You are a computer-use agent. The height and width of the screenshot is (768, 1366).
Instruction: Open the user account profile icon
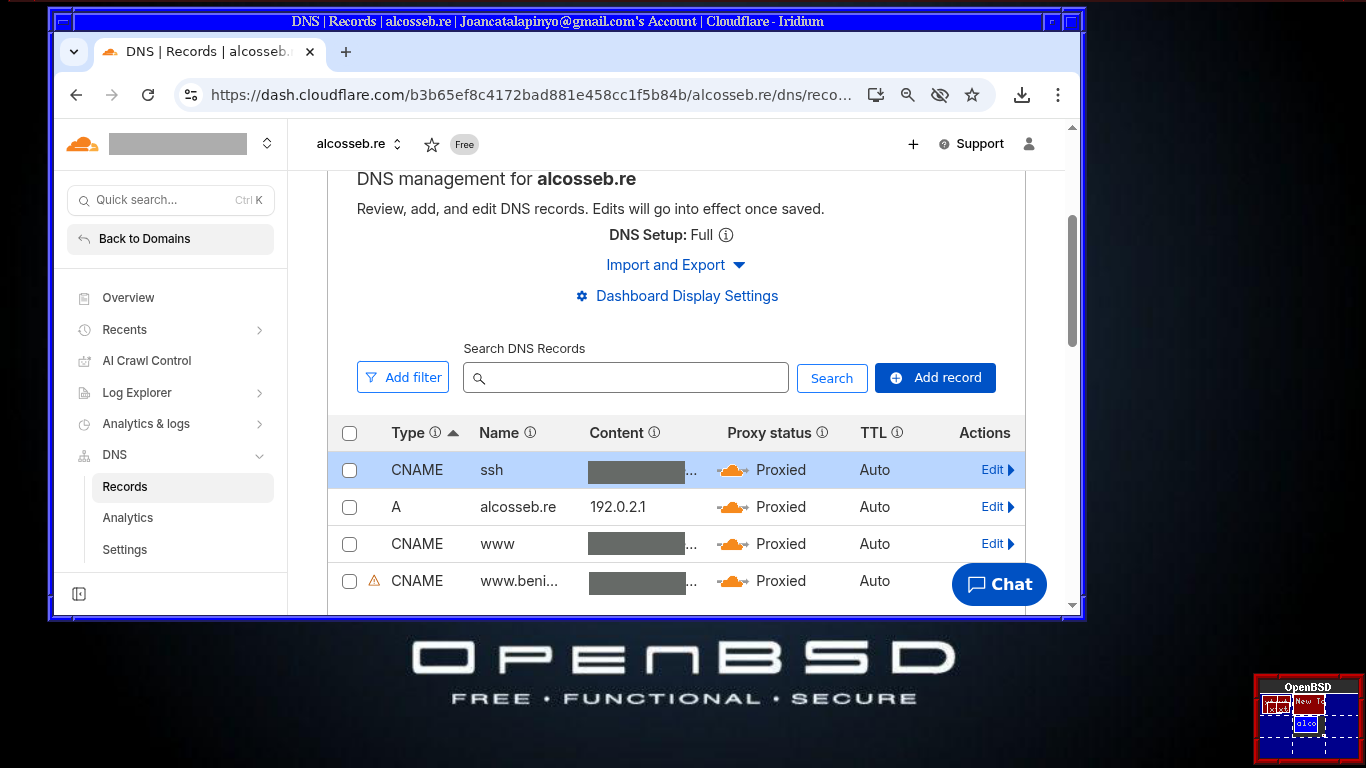tap(1029, 144)
